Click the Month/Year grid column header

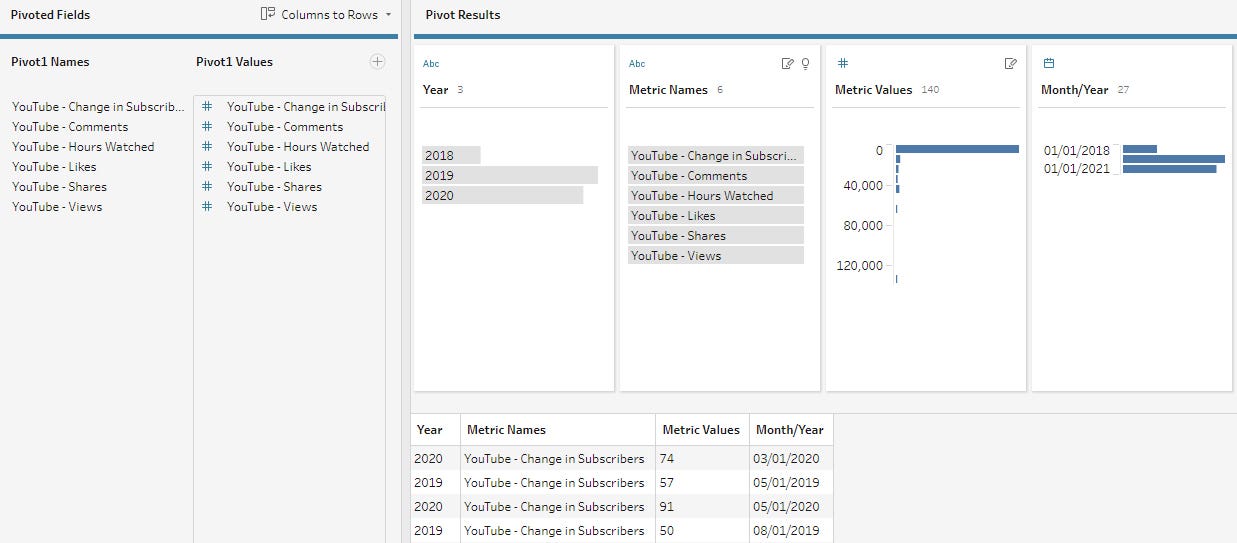pos(790,430)
